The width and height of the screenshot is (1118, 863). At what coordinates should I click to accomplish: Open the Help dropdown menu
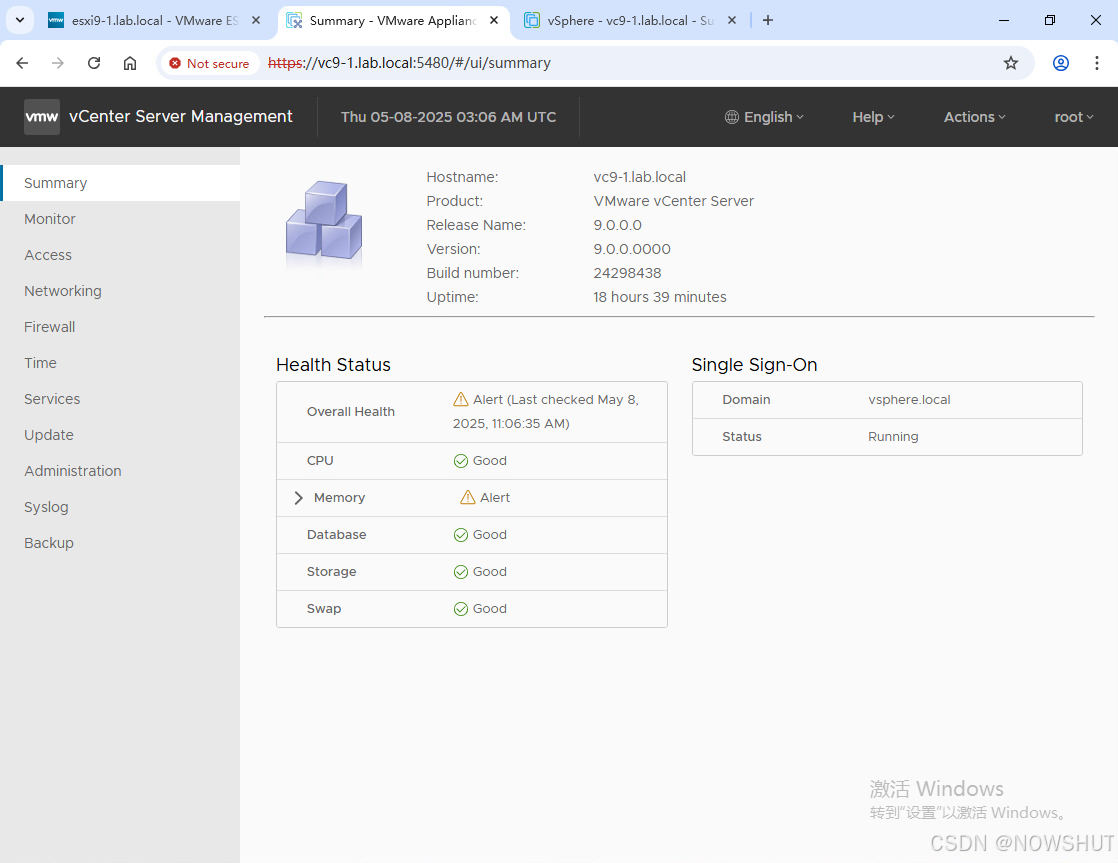[873, 117]
